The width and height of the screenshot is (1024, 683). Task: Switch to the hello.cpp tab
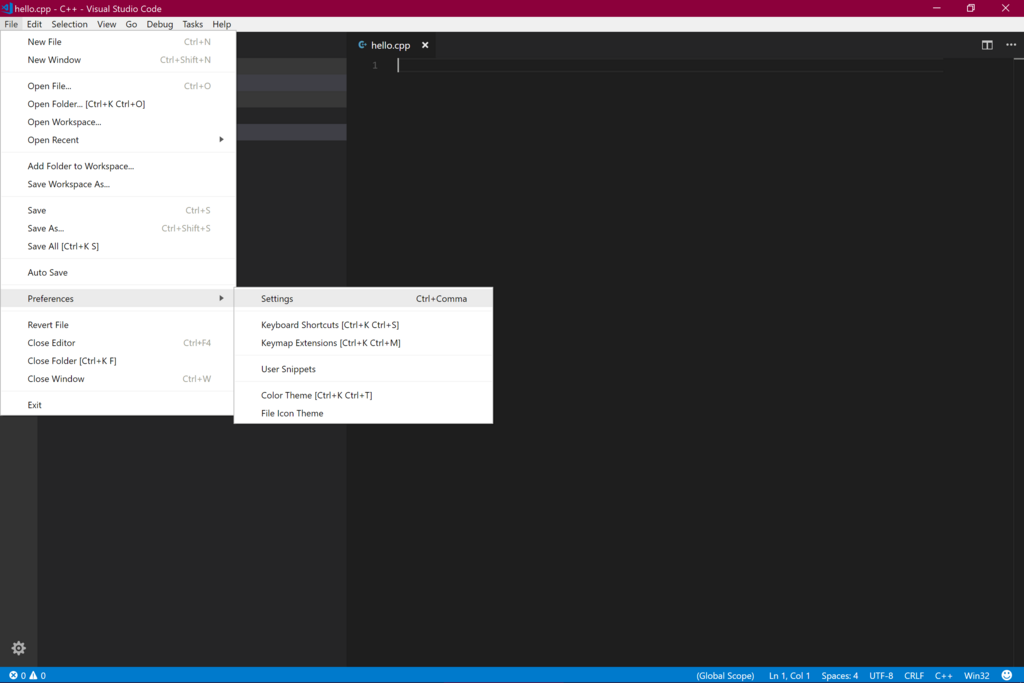391,45
